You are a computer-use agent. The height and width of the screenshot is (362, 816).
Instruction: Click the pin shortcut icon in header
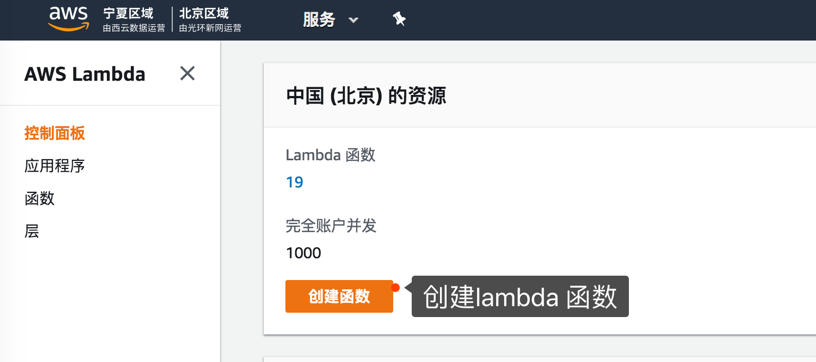pyautogui.click(x=399, y=20)
